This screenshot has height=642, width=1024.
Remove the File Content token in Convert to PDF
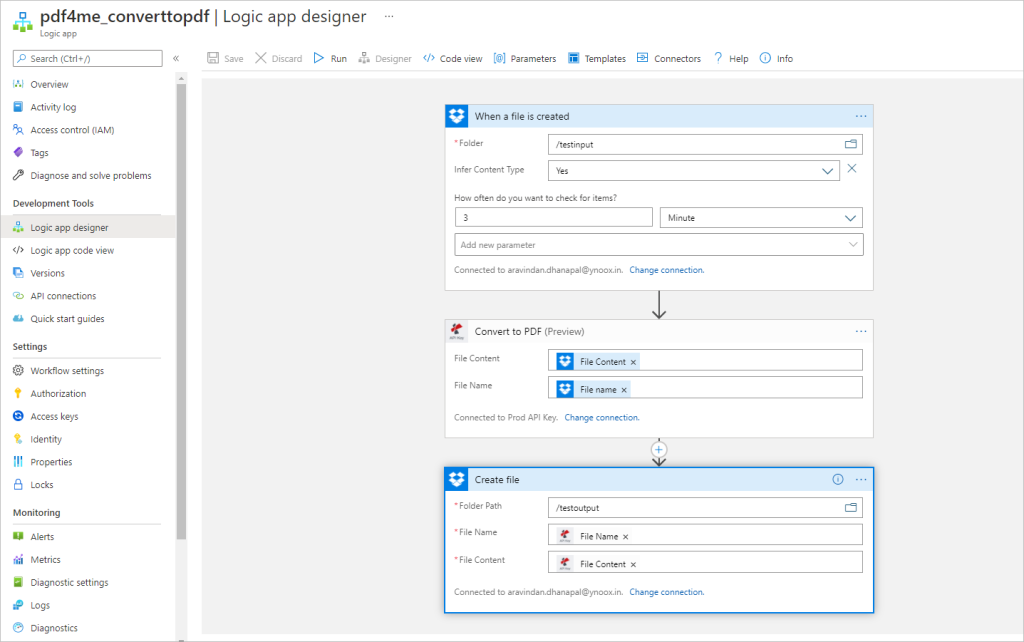pos(633,362)
